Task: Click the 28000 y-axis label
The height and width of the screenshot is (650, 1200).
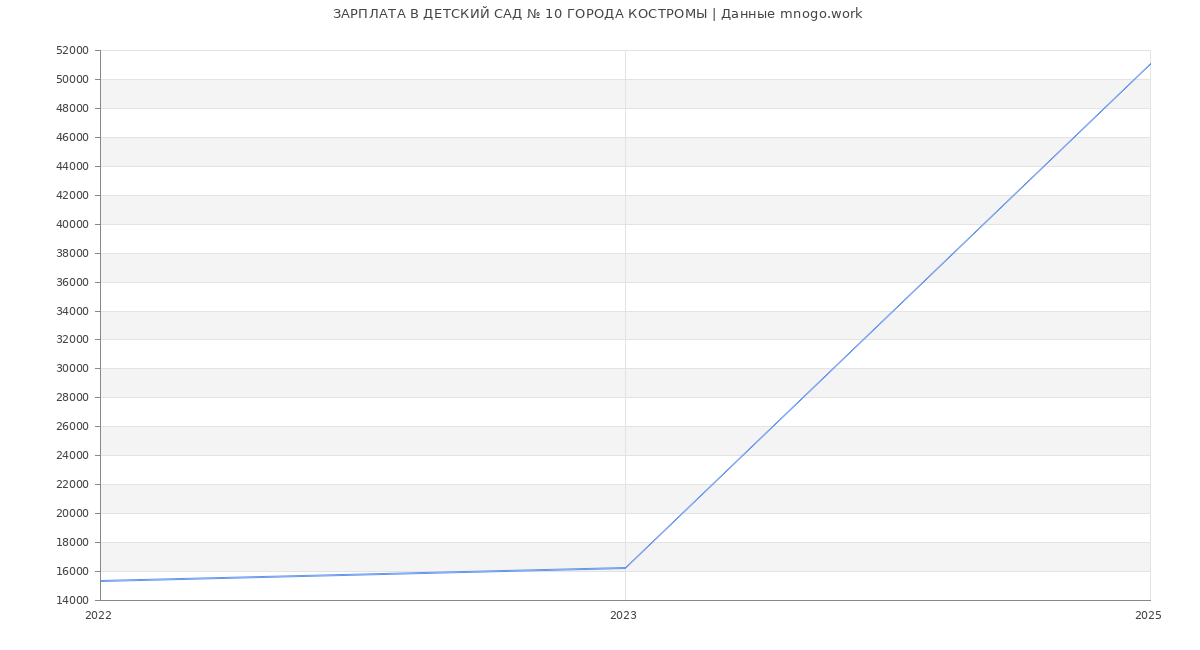Action: pos(72,398)
